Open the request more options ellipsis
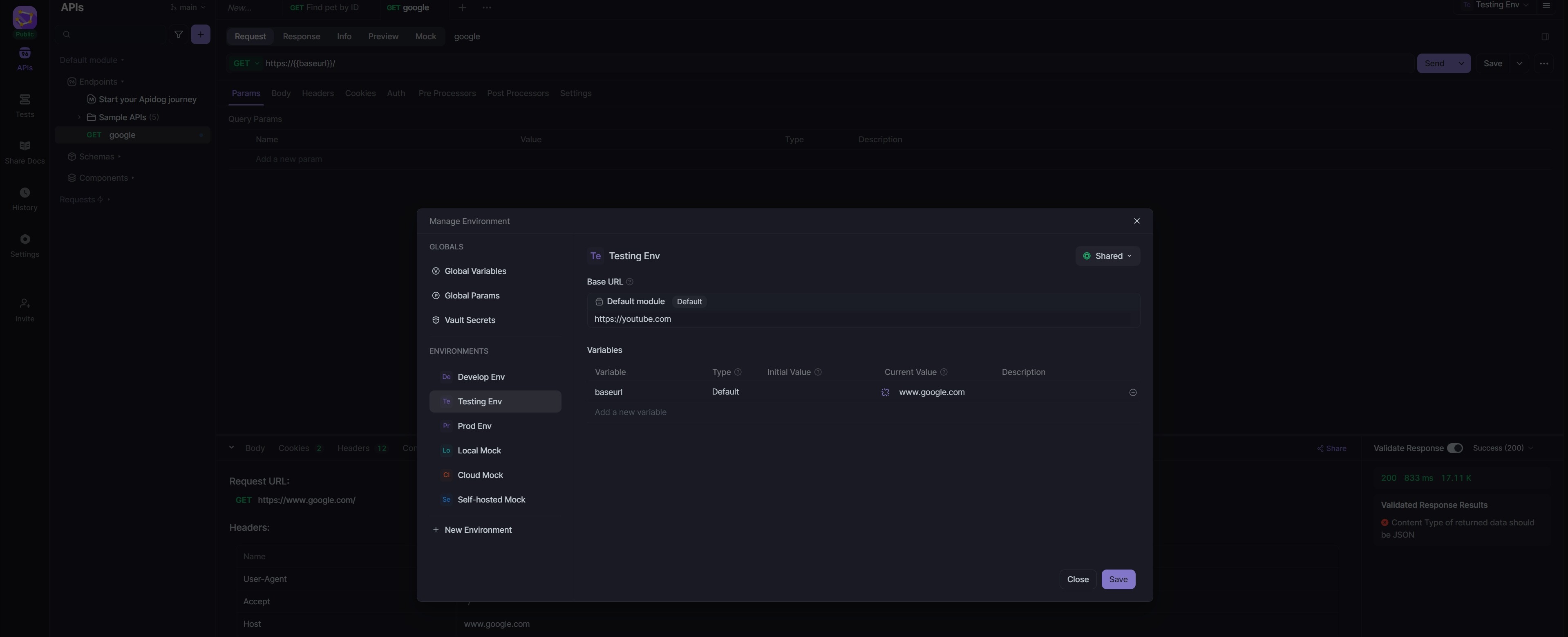 point(1543,63)
